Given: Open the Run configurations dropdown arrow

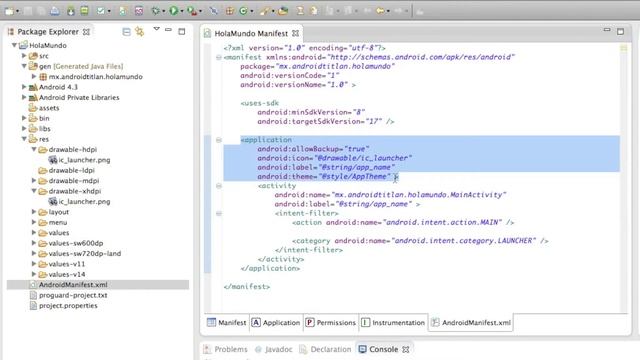Looking at the screenshot, I should 182,11.
